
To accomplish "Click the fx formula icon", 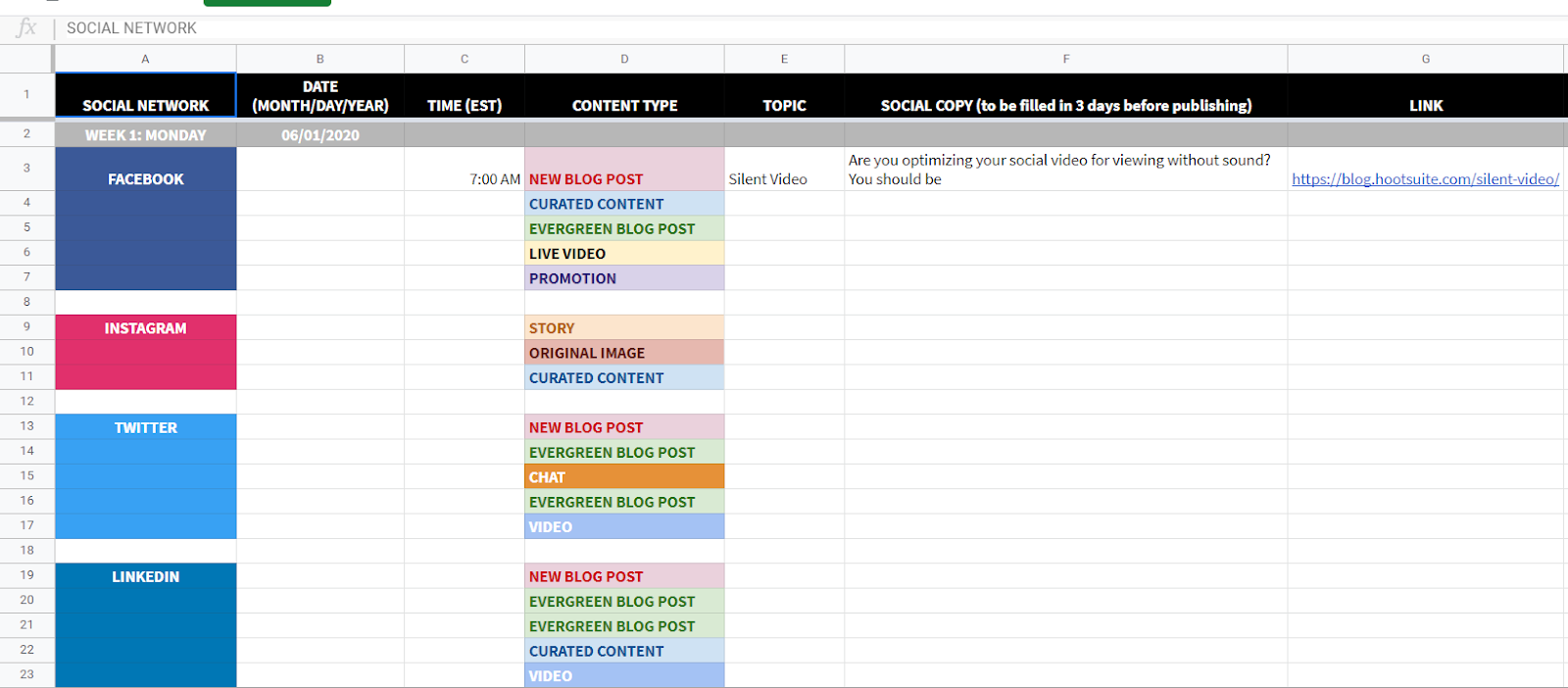I will pyautogui.click(x=26, y=27).
